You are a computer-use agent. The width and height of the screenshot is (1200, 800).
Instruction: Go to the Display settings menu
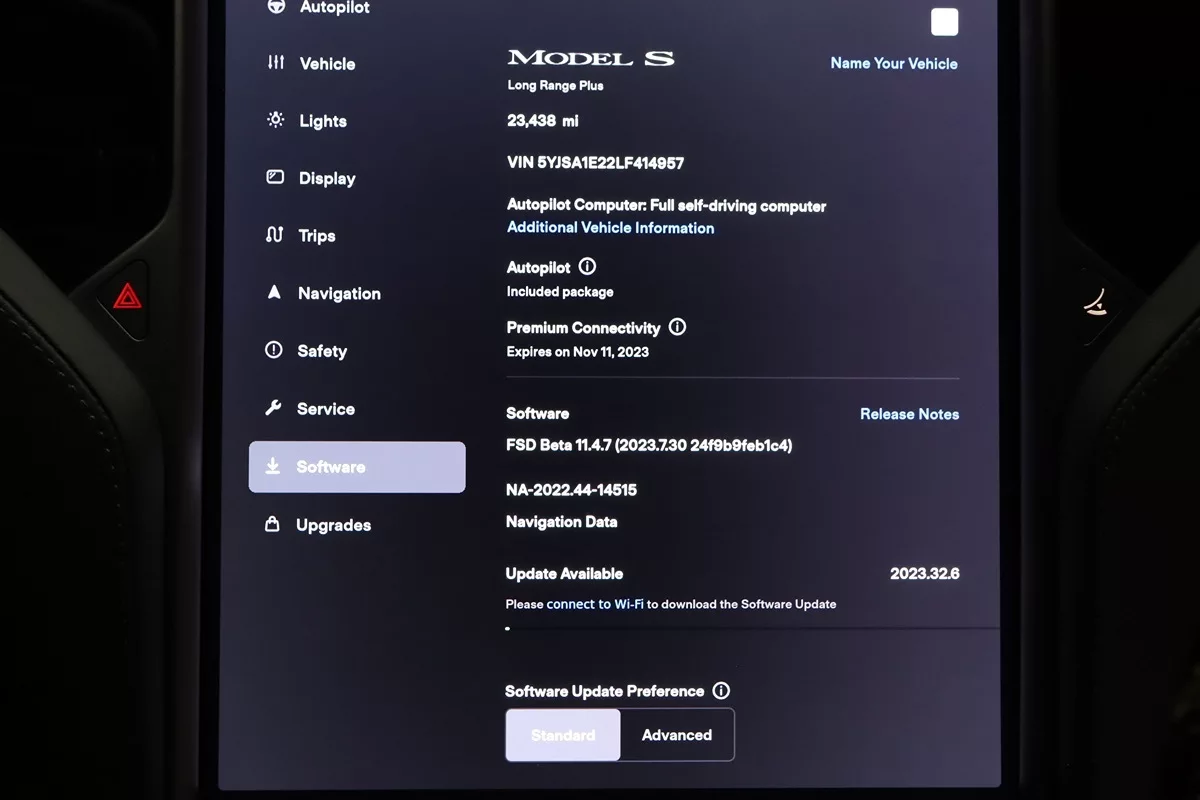pos(326,179)
